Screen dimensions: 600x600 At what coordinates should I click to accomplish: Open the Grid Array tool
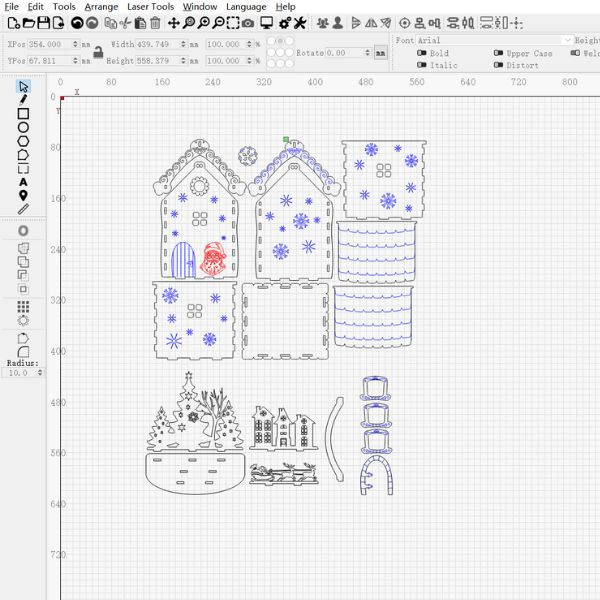(23, 306)
